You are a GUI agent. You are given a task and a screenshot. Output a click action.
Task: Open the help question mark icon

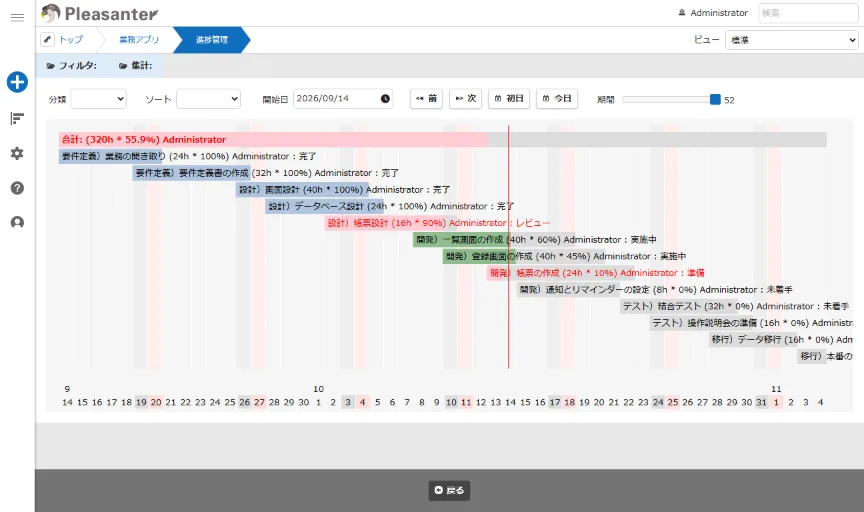(x=17, y=188)
